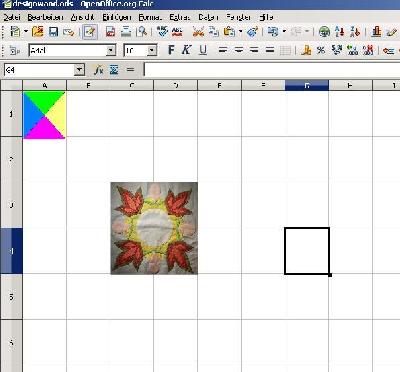Select the four-color triangle image in A1
Image resolution: width=400 pixels, height=372 pixels.
(44, 115)
